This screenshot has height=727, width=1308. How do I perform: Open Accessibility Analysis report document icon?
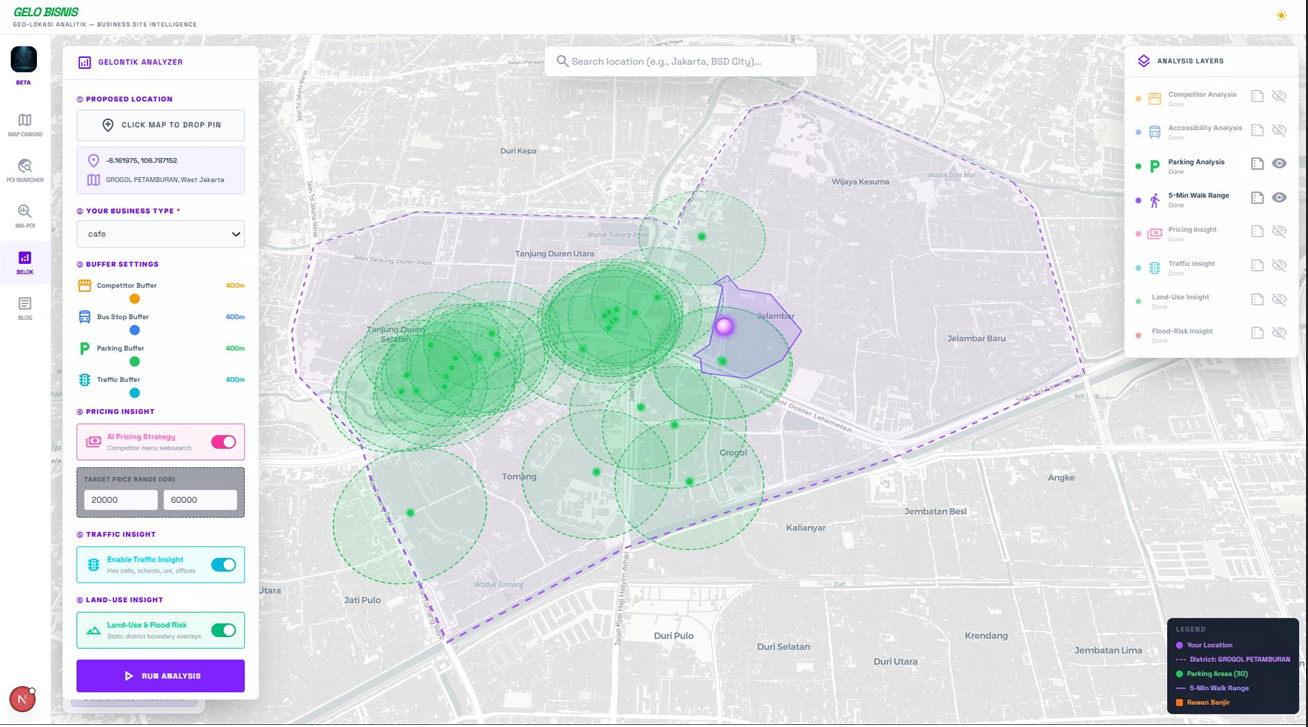coord(1257,130)
